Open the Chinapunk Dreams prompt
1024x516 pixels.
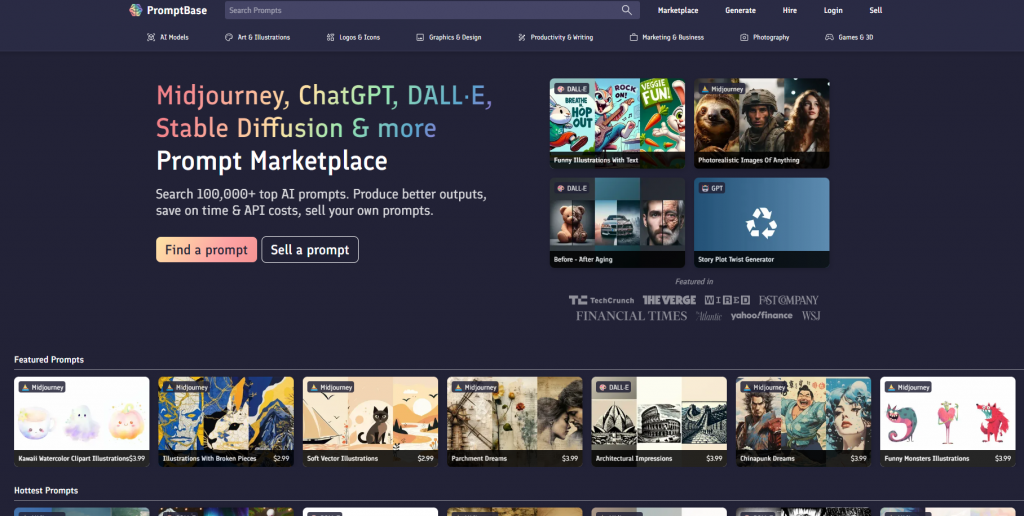803,422
